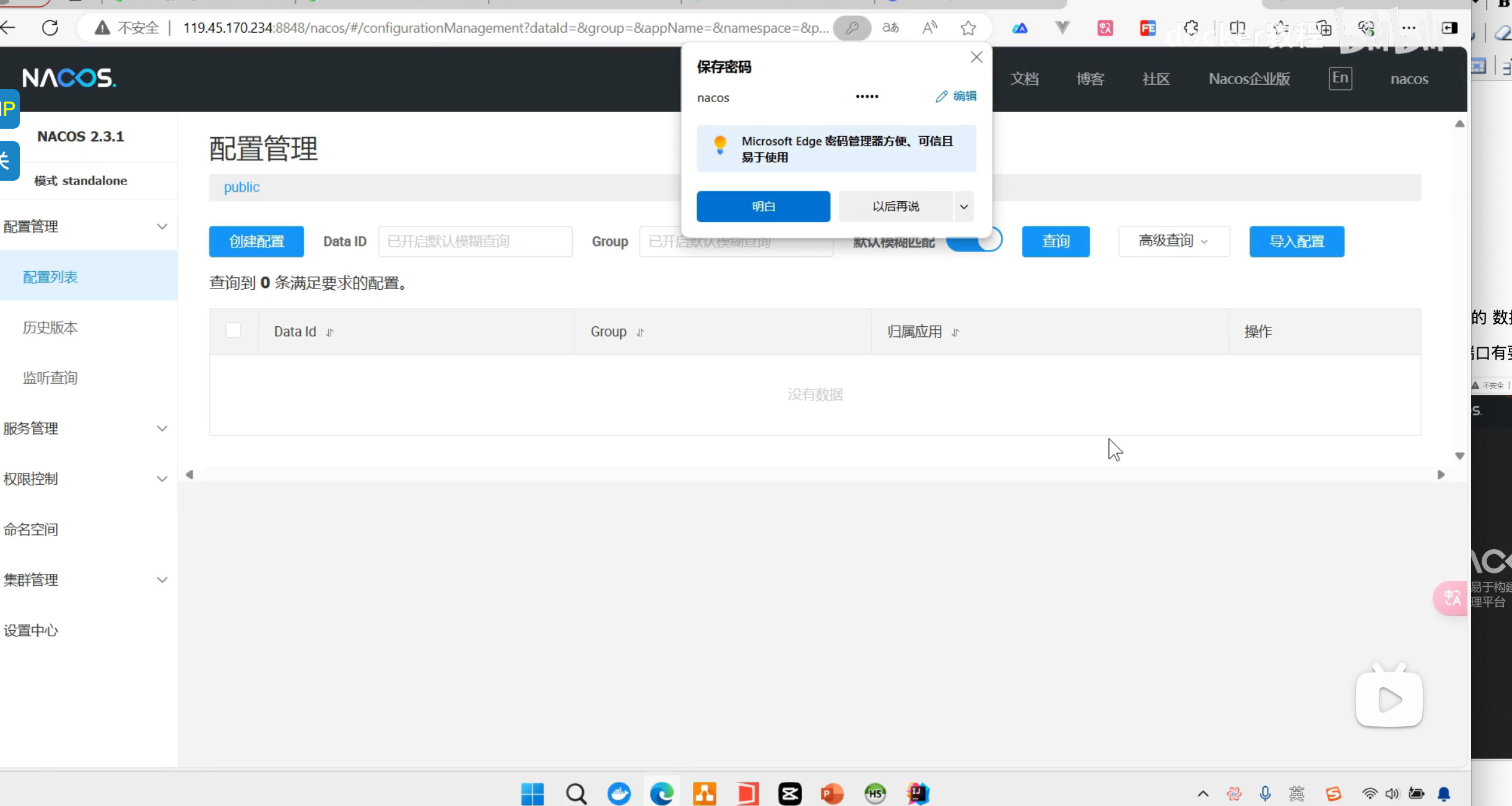Viewport: 1512px width, 806px height.
Task: Click Data Id column sort icon
Action: pos(330,332)
